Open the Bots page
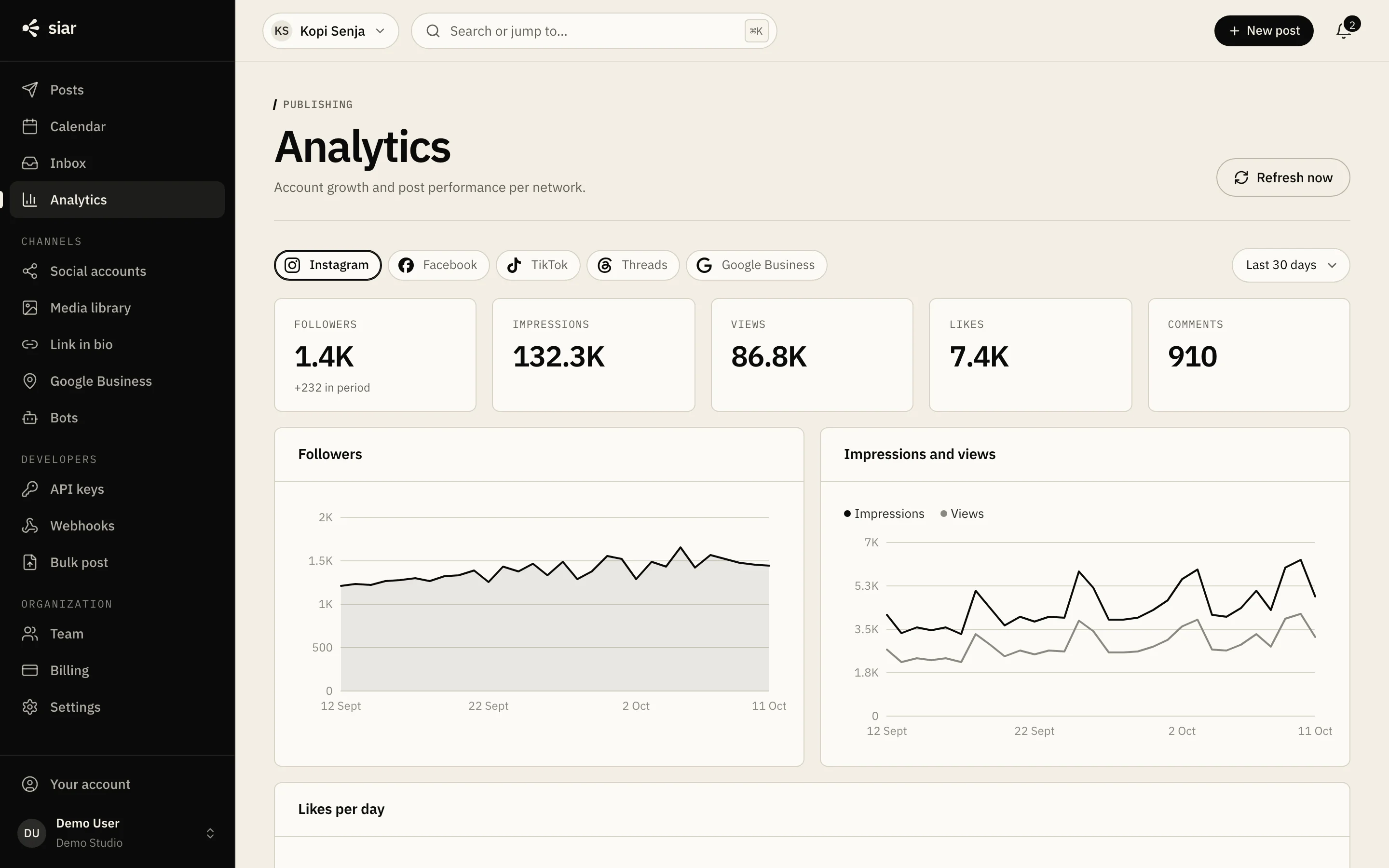 coord(117,418)
